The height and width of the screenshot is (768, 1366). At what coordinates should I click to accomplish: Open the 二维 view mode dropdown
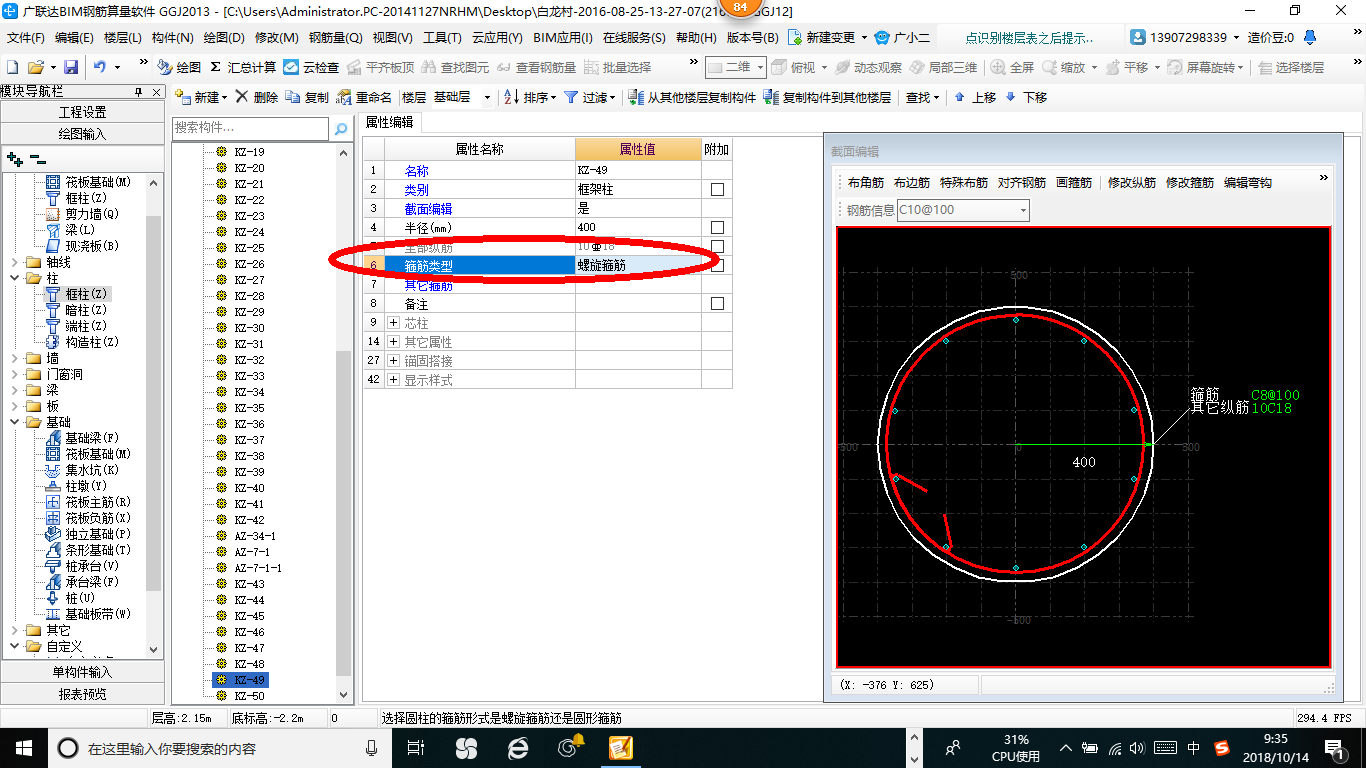pos(760,67)
